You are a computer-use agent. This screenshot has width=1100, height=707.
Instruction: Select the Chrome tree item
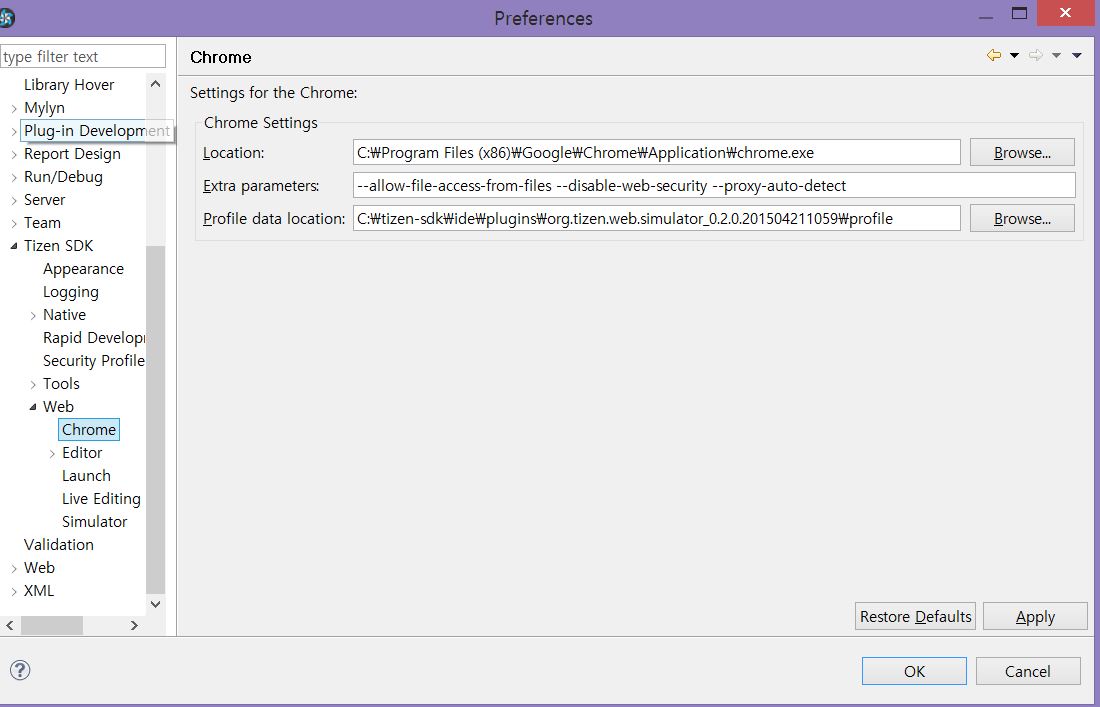[x=89, y=429]
